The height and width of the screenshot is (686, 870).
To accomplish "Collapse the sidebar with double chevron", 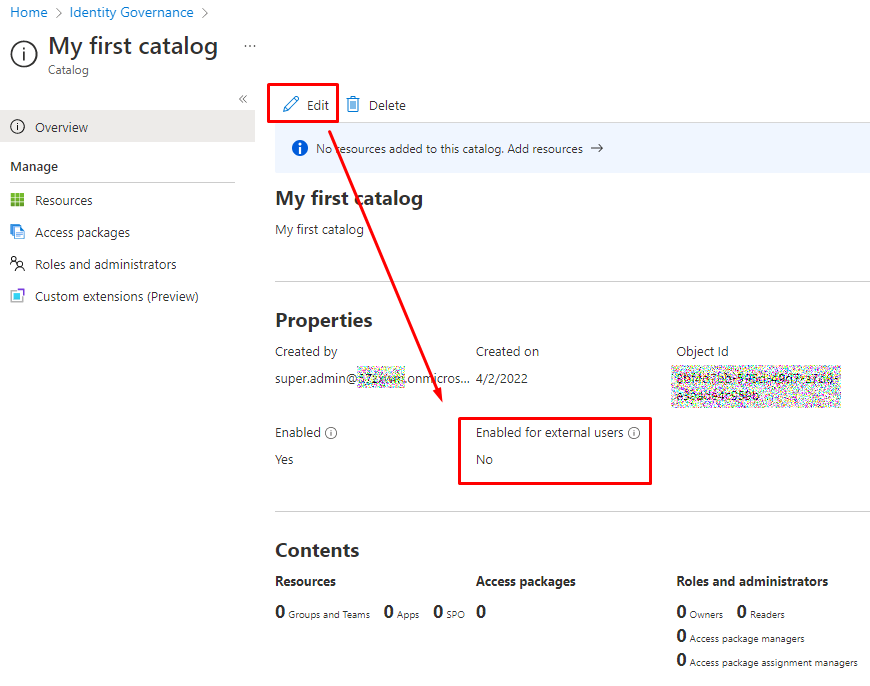I will (x=242, y=98).
